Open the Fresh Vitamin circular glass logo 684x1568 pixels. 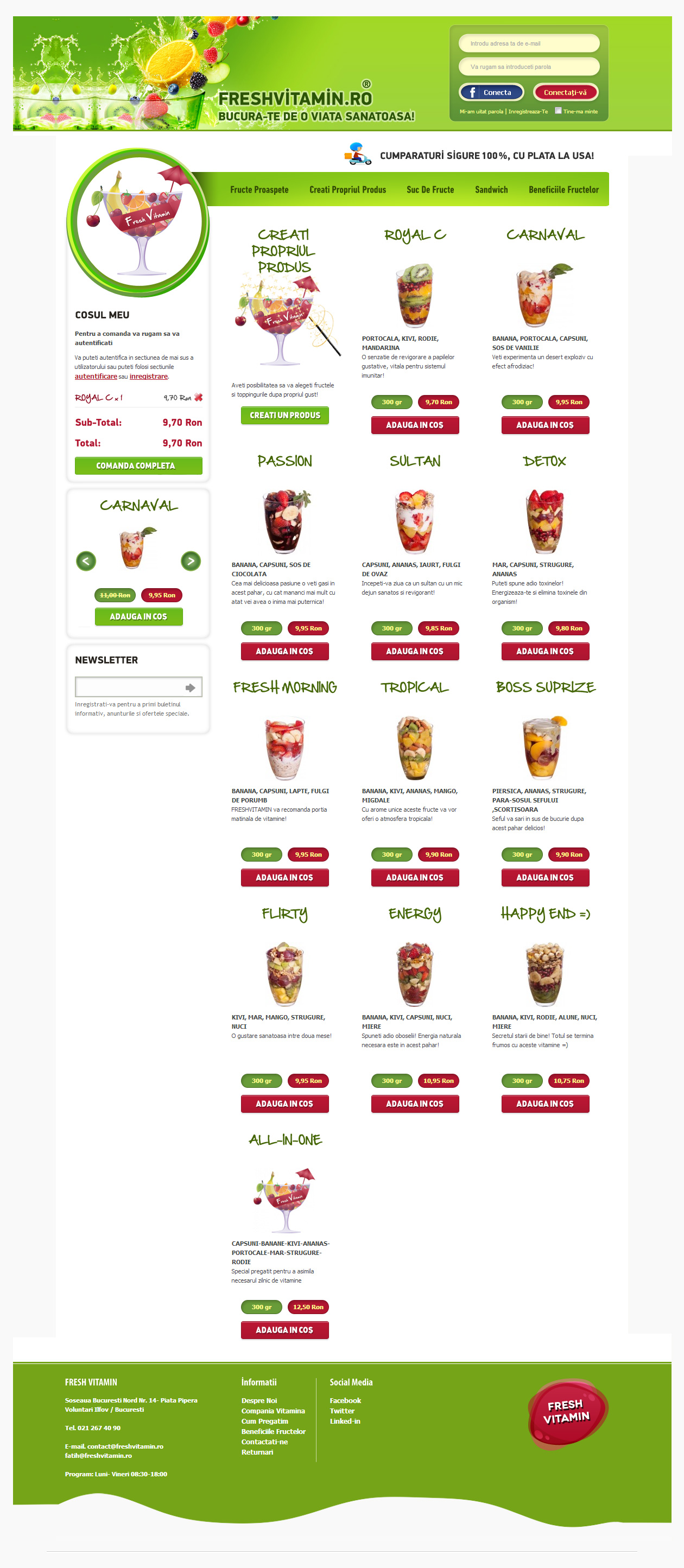(x=138, y=222)
